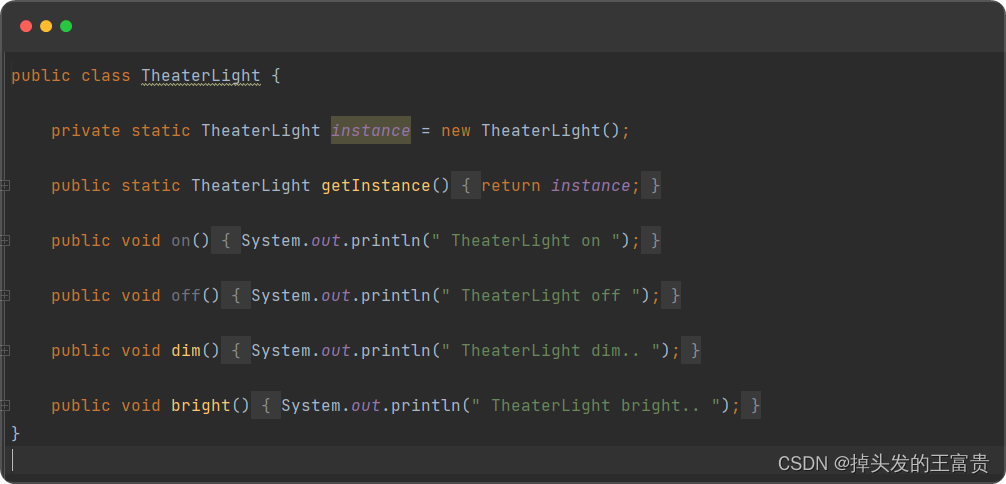The height and width of the screenshot is (484, 1006).
Task: Click the 'dim' method name
Action: tap(186, 350)
